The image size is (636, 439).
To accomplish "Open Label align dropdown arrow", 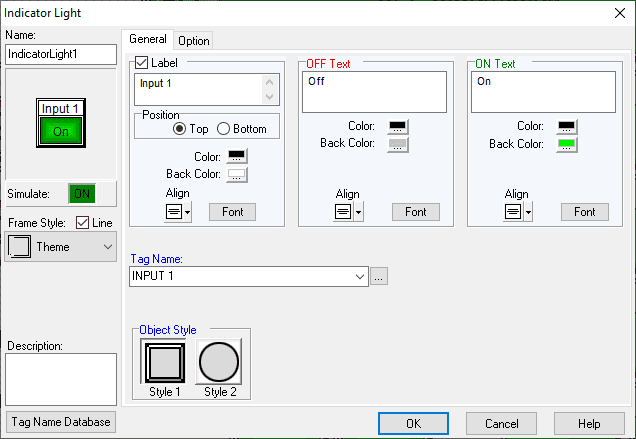I will (x=187, y=212).
